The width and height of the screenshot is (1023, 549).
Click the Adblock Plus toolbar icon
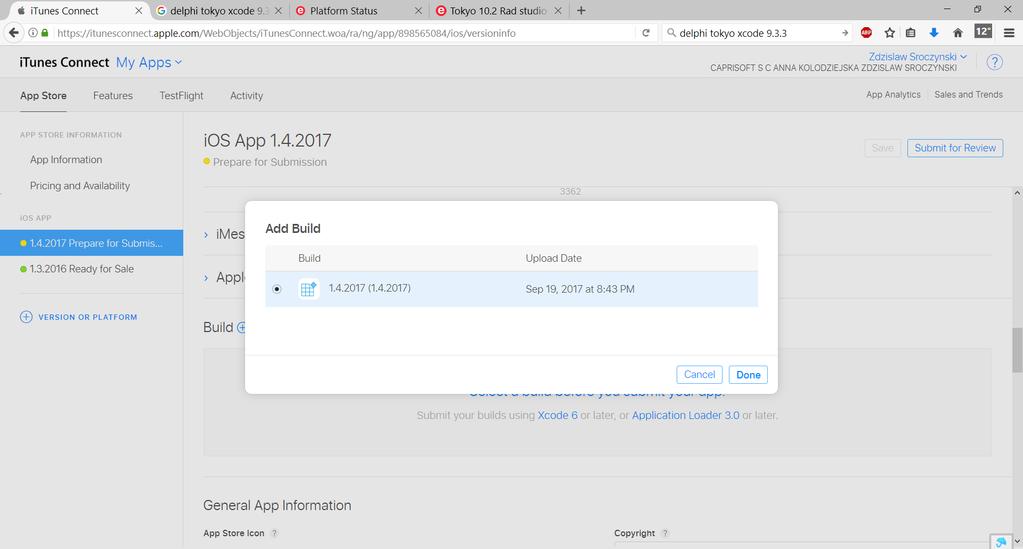pyautogui.click(x=866, y=33)
